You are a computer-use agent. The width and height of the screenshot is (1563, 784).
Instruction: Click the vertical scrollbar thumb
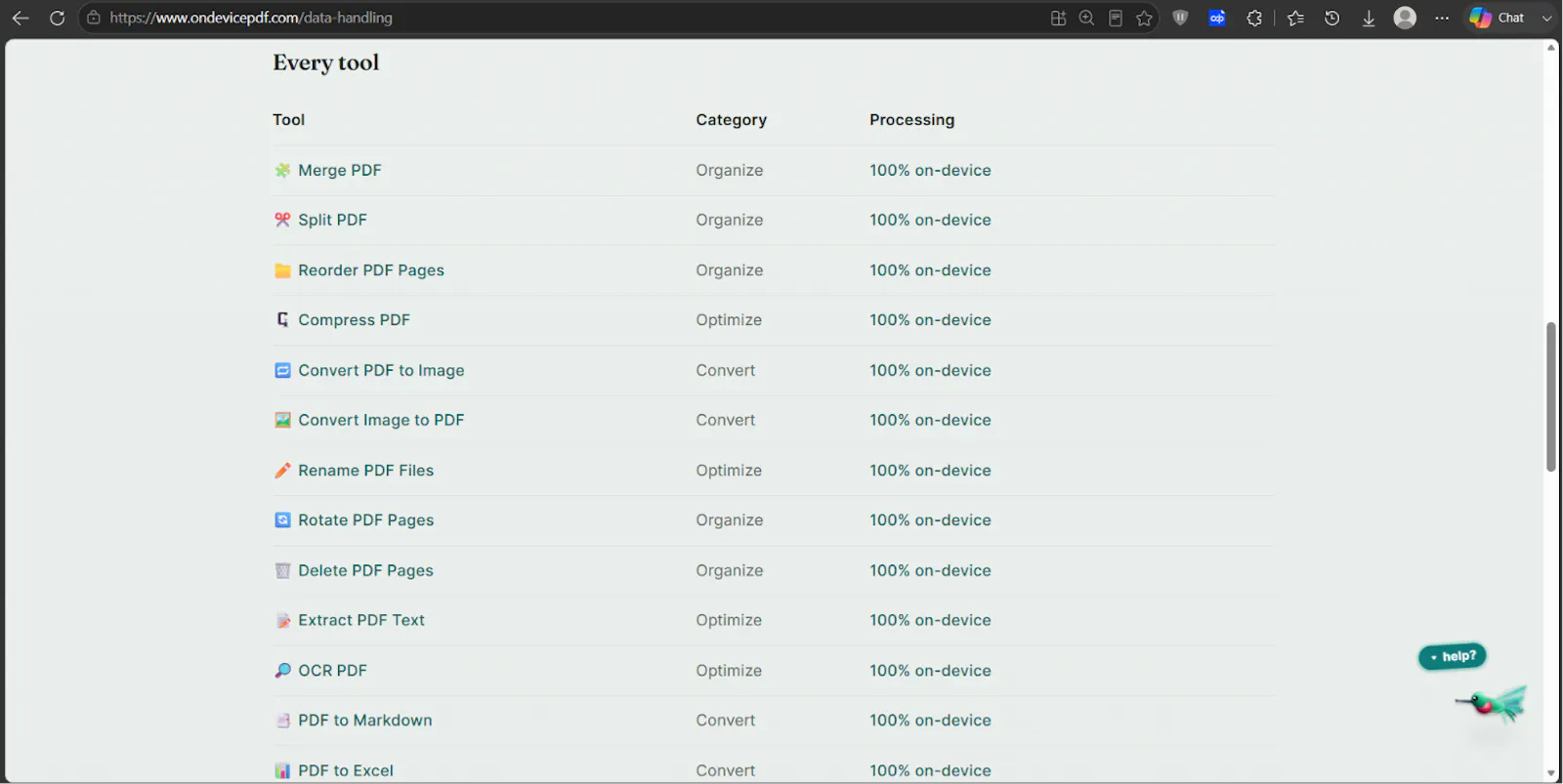[1550, 396]
